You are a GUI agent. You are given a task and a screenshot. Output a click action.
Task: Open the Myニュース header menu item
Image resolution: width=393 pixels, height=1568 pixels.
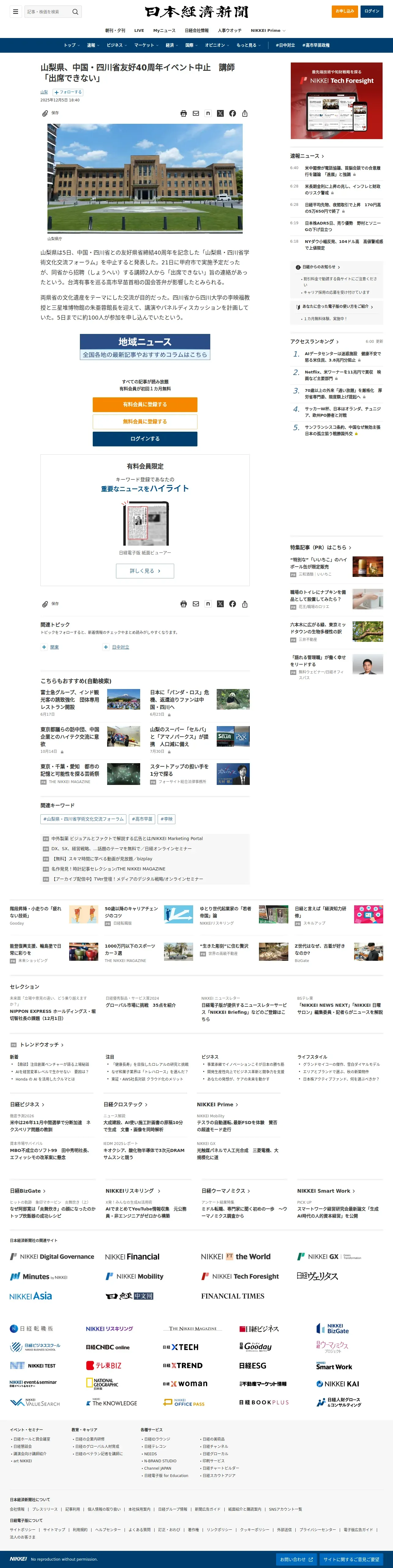(x=164, y=30)
